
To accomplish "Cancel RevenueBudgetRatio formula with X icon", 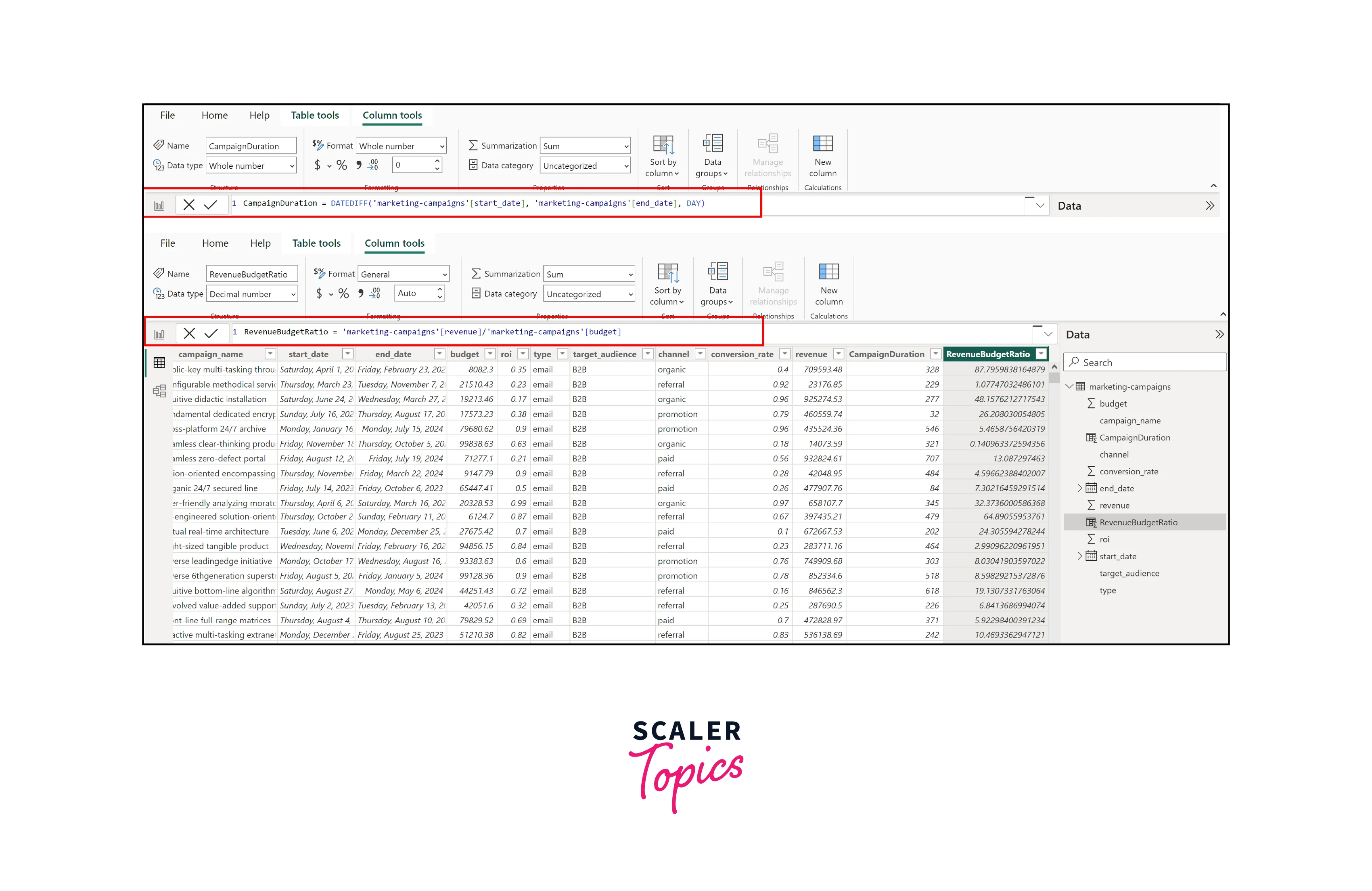I will [x=189, y=333].
